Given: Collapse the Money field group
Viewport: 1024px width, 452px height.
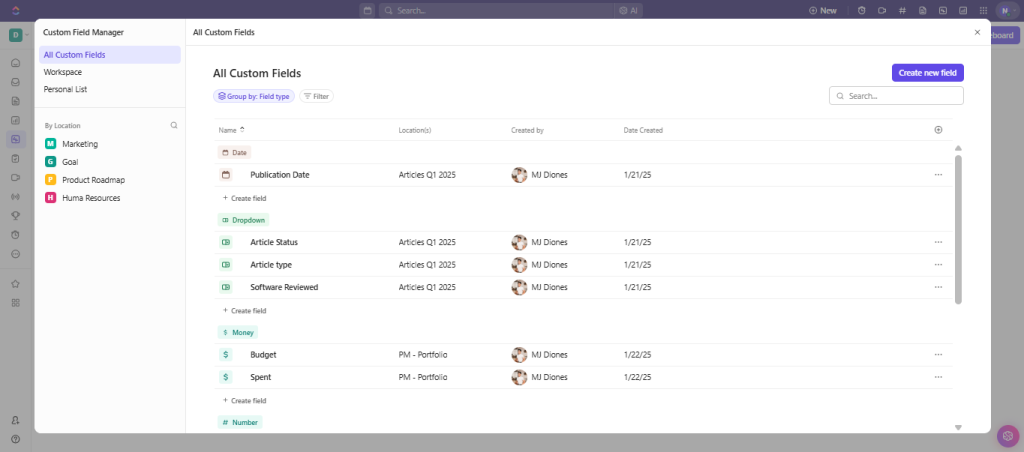Looking at the screenshot, I should (238, 332).
